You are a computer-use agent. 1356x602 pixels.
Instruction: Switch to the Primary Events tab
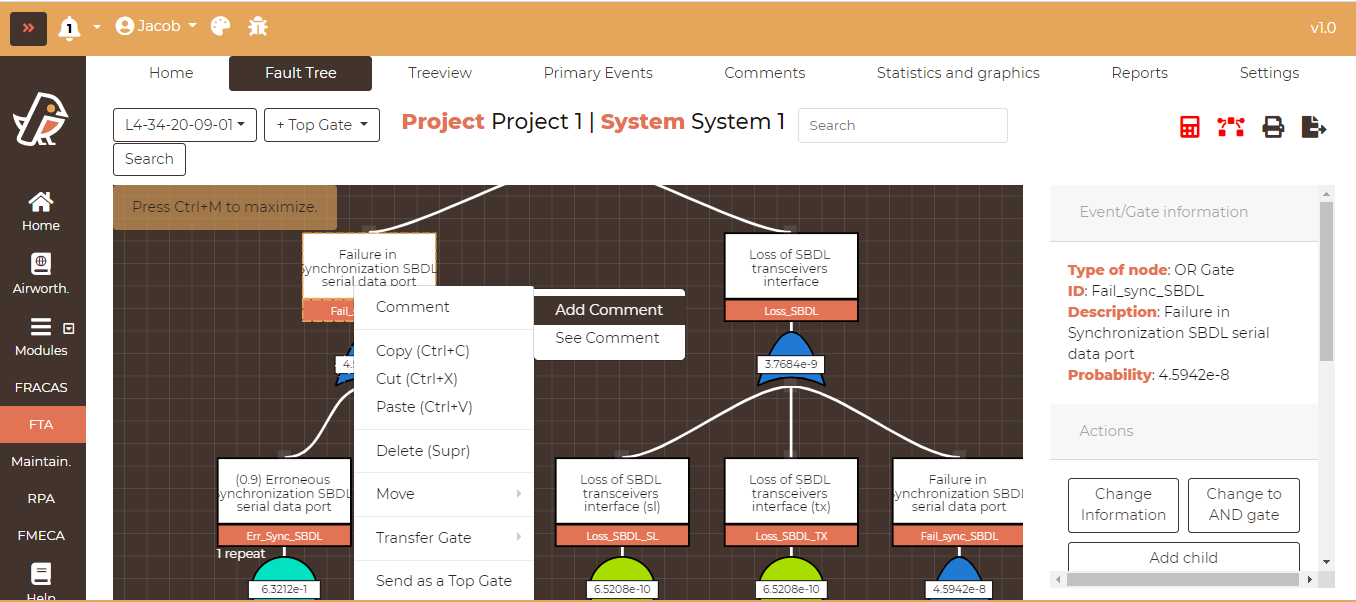598,73
